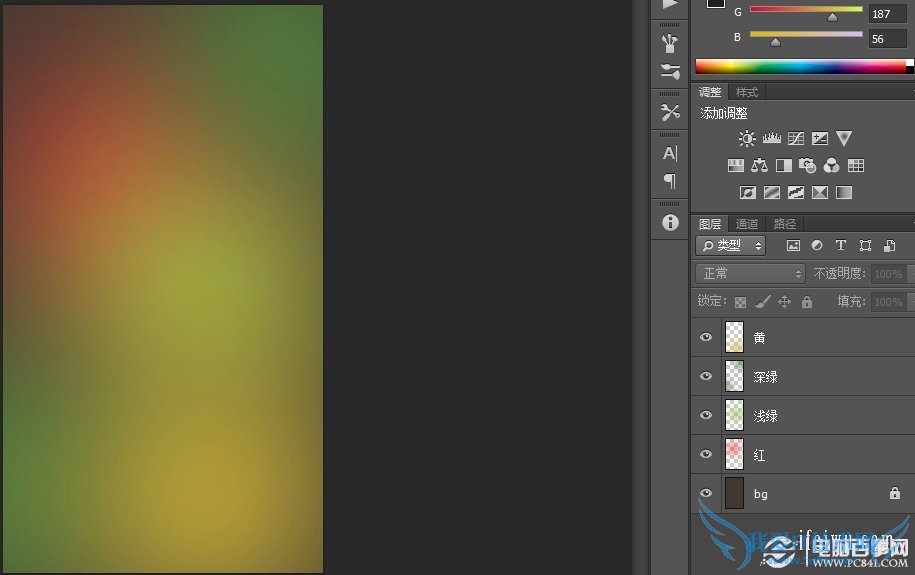Add a Black & White adjustment
The image size is (915, 575).
(x=784, y=166)
